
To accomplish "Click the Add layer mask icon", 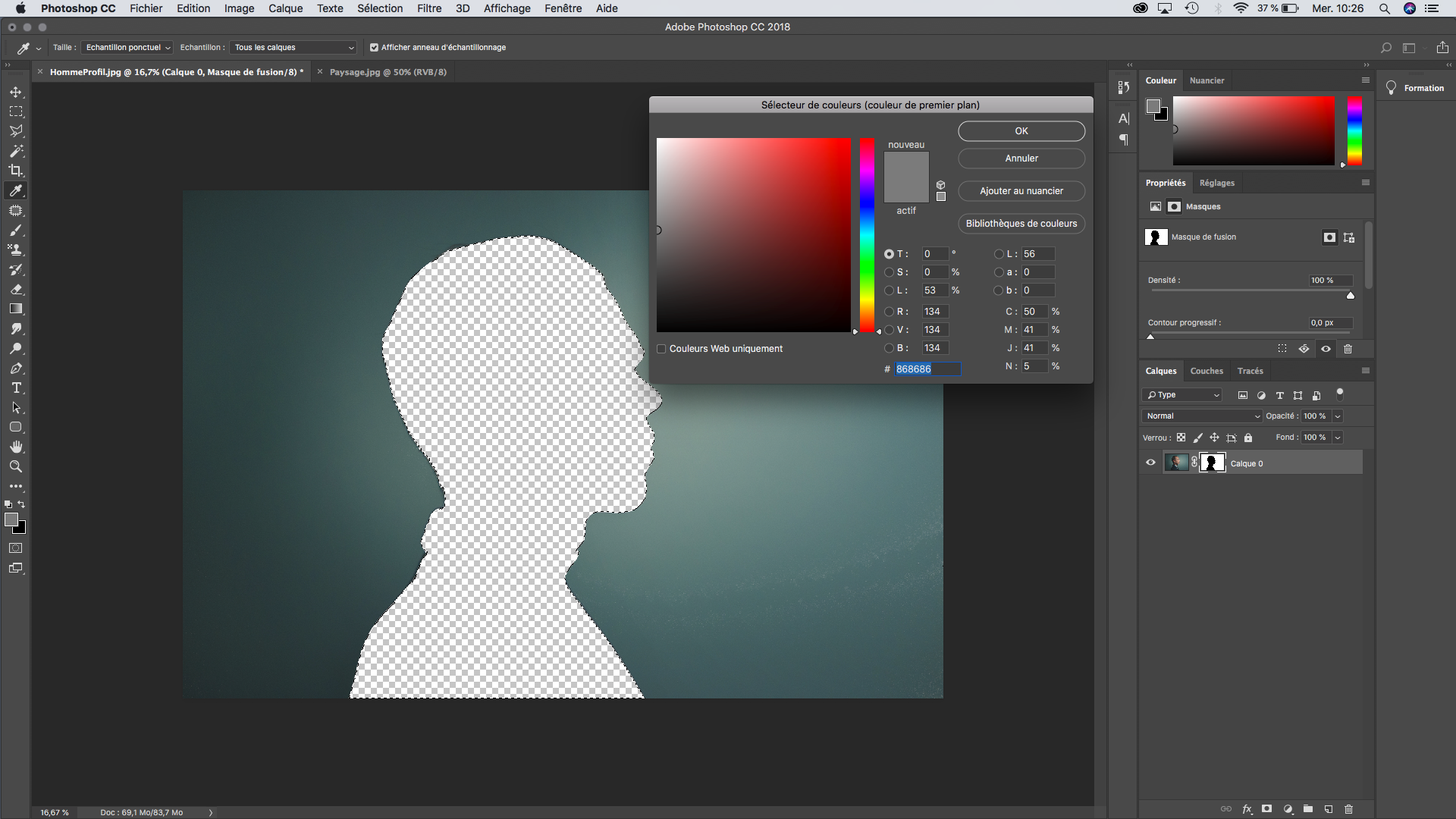I will click(x=1267, y=808).
